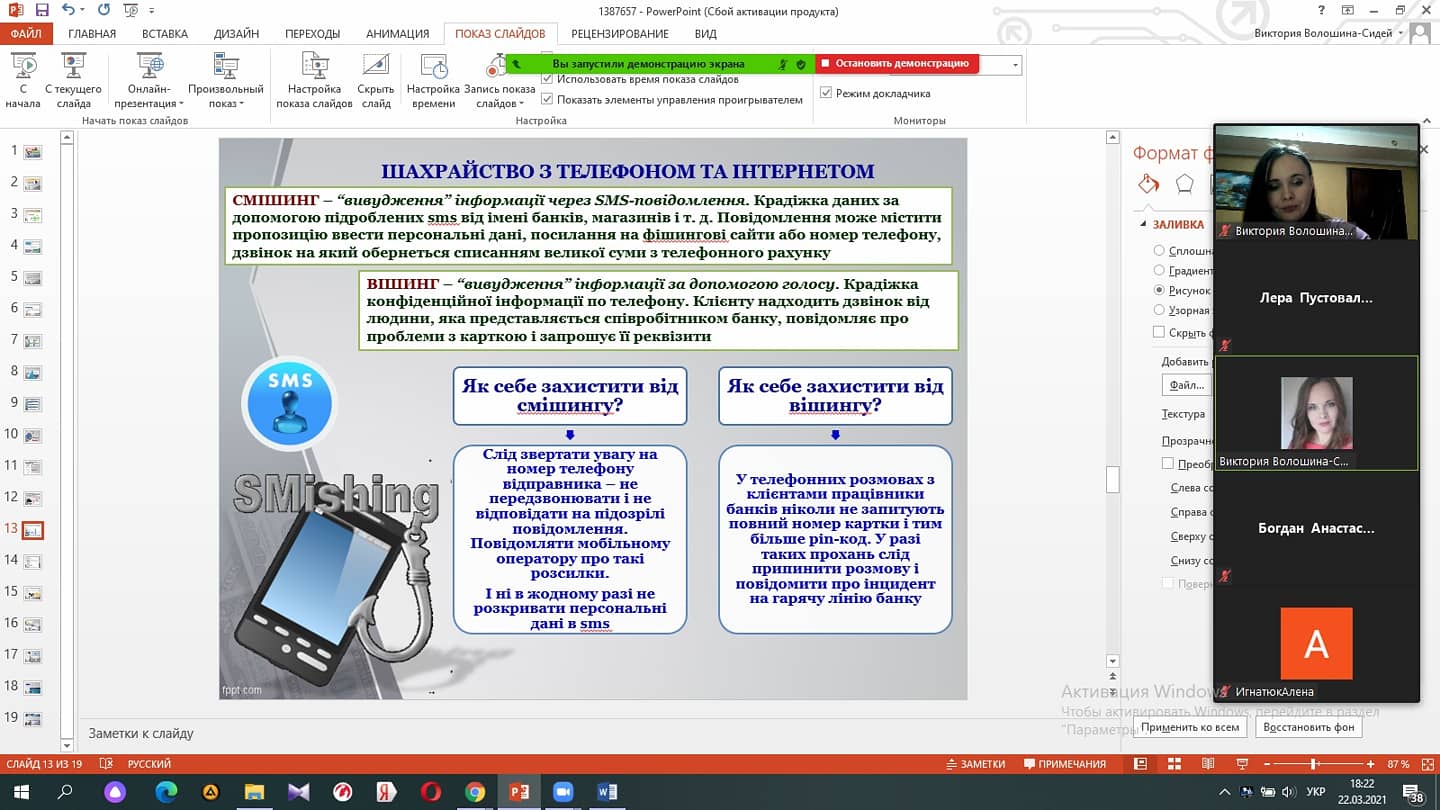
Task: Open Zoom from the Windows taskbar
Action: click(x=563, y=792)
